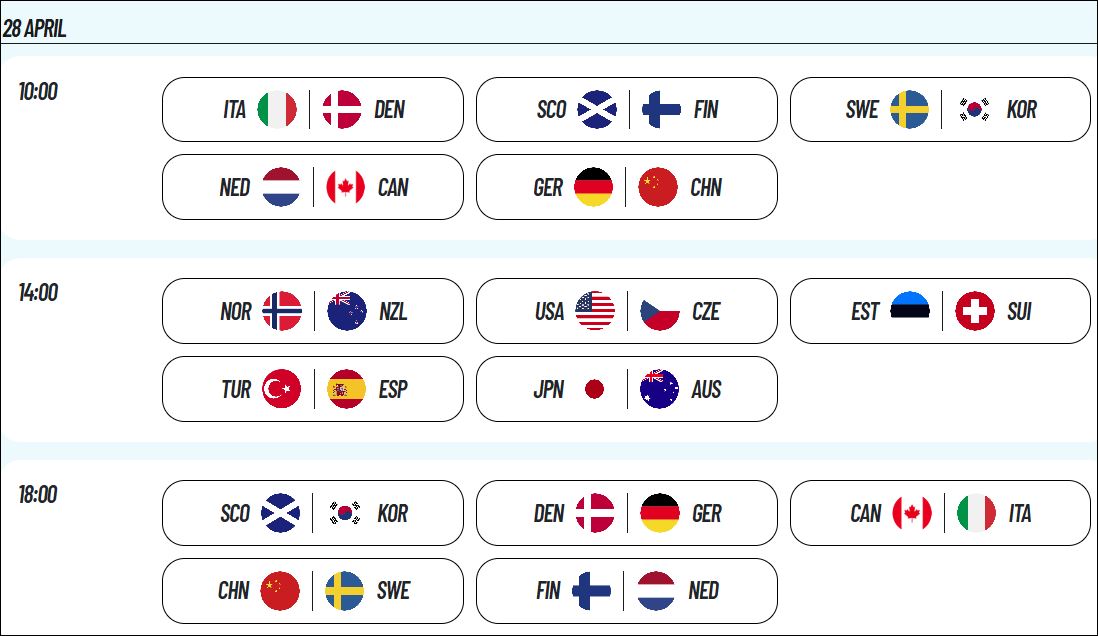Click the JPN team label
Screen dimensions: 1098x636
(x=549, y=389)
